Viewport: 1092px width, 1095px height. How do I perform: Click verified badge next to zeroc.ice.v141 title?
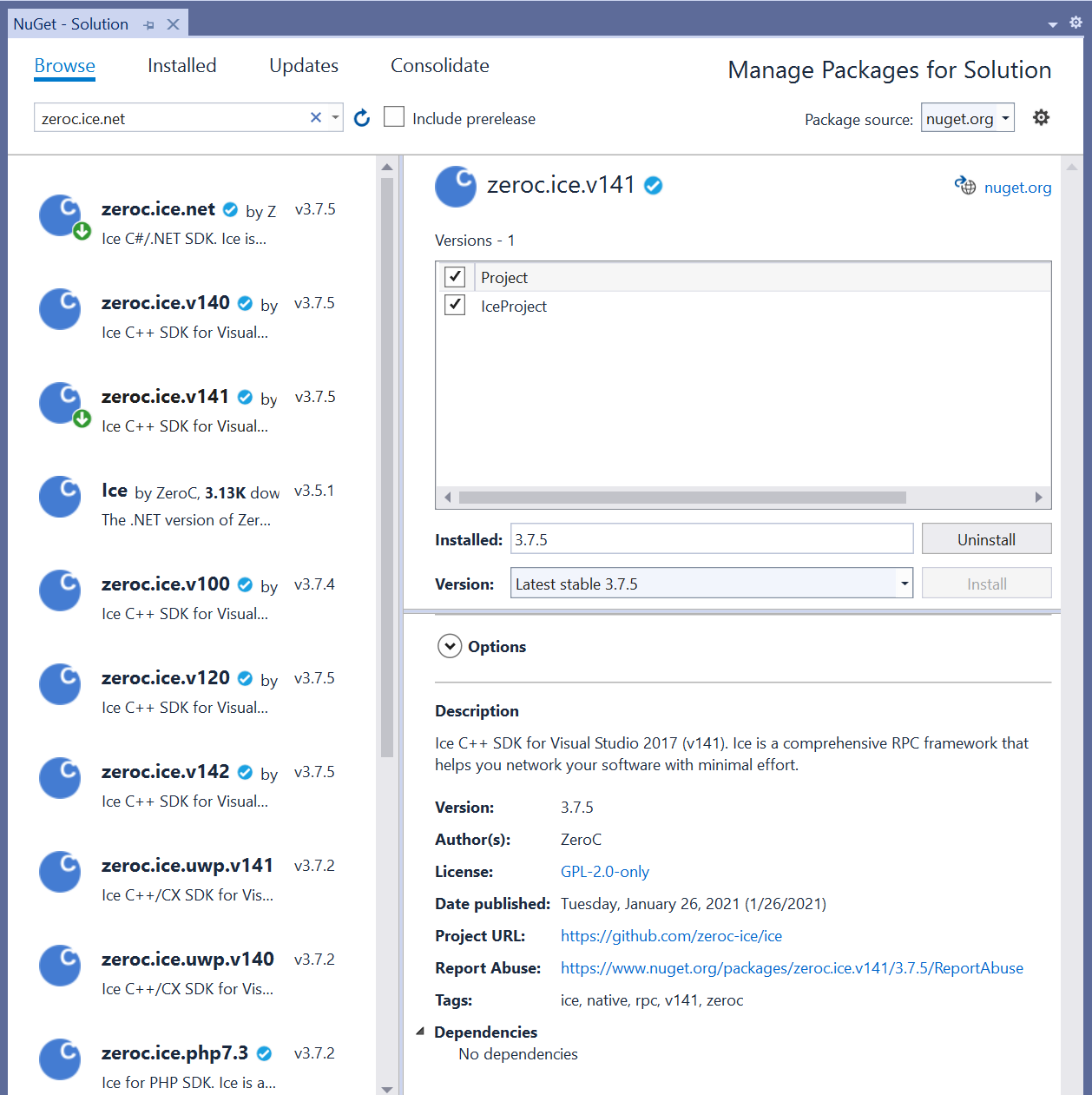[x=654, y=185]
